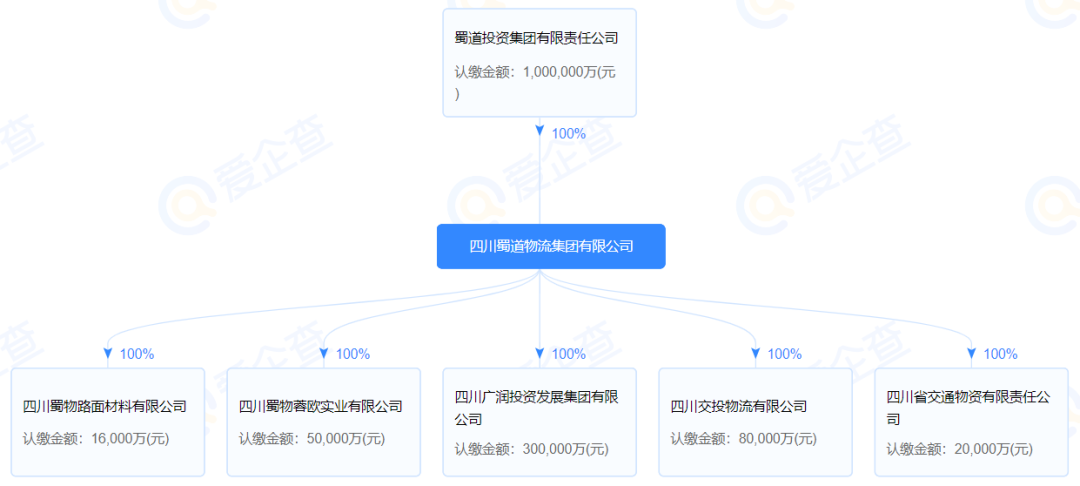Open 四川交投物流有限公司 company link
1080x486 pixels.
(739, 406)
